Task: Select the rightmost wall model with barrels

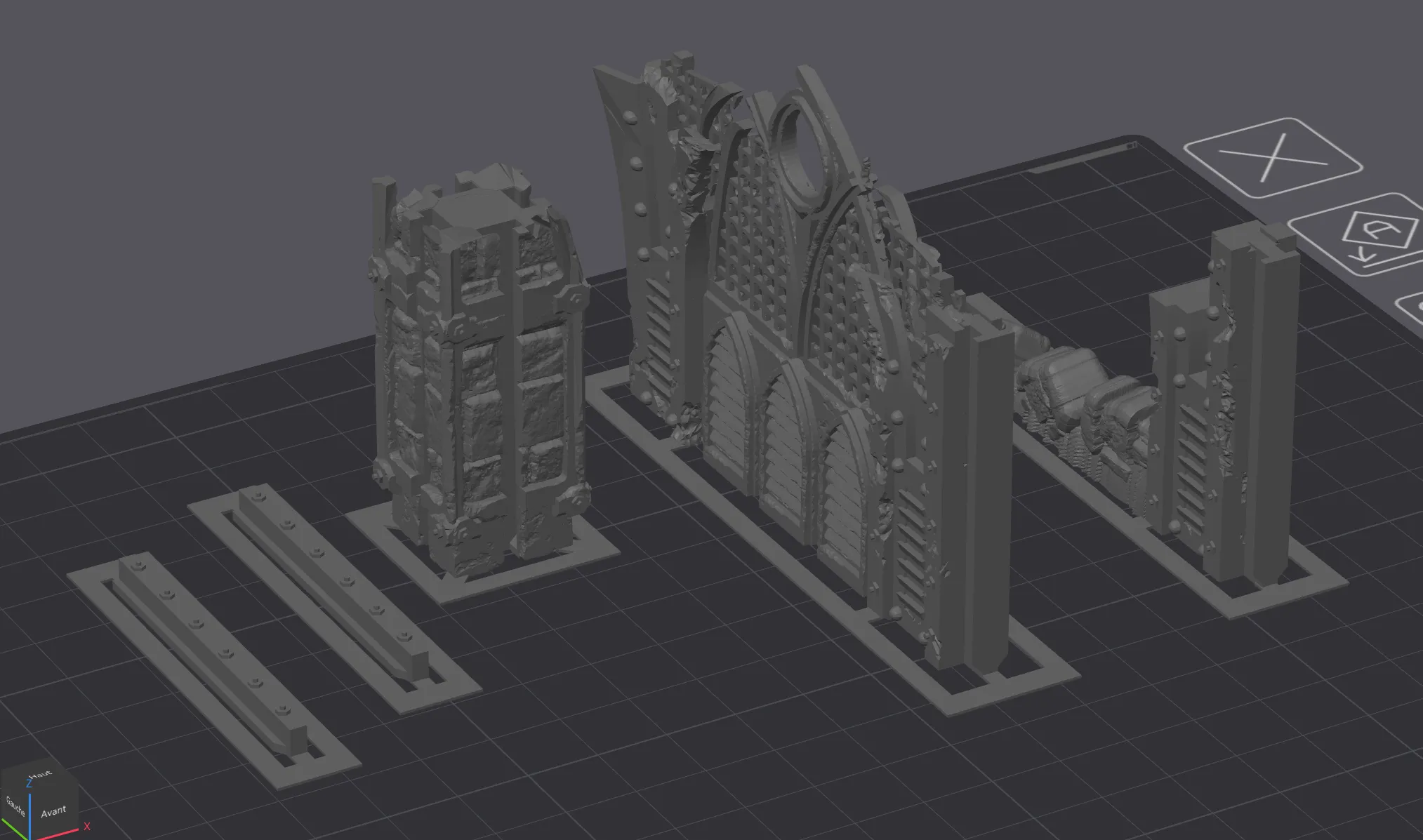Action: coord(1186,421)
